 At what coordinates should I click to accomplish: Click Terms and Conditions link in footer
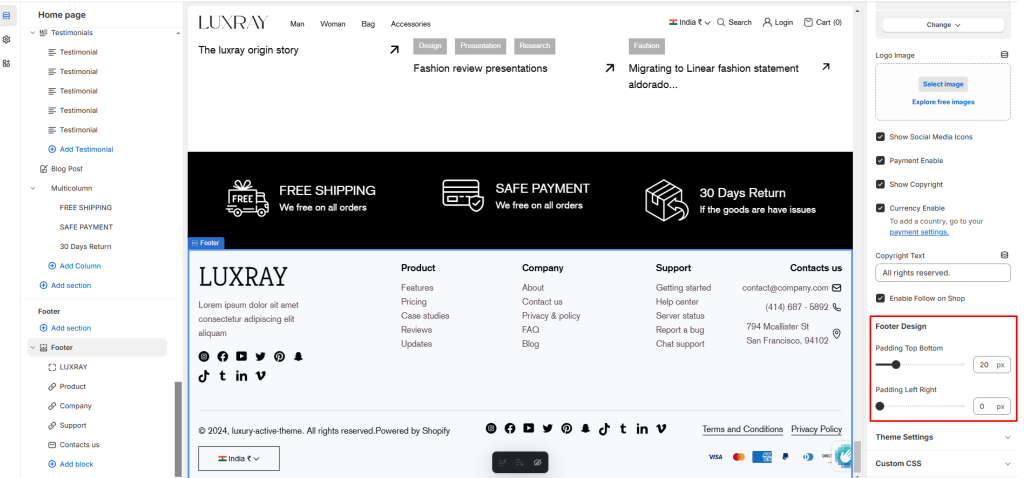pos(743,429)
